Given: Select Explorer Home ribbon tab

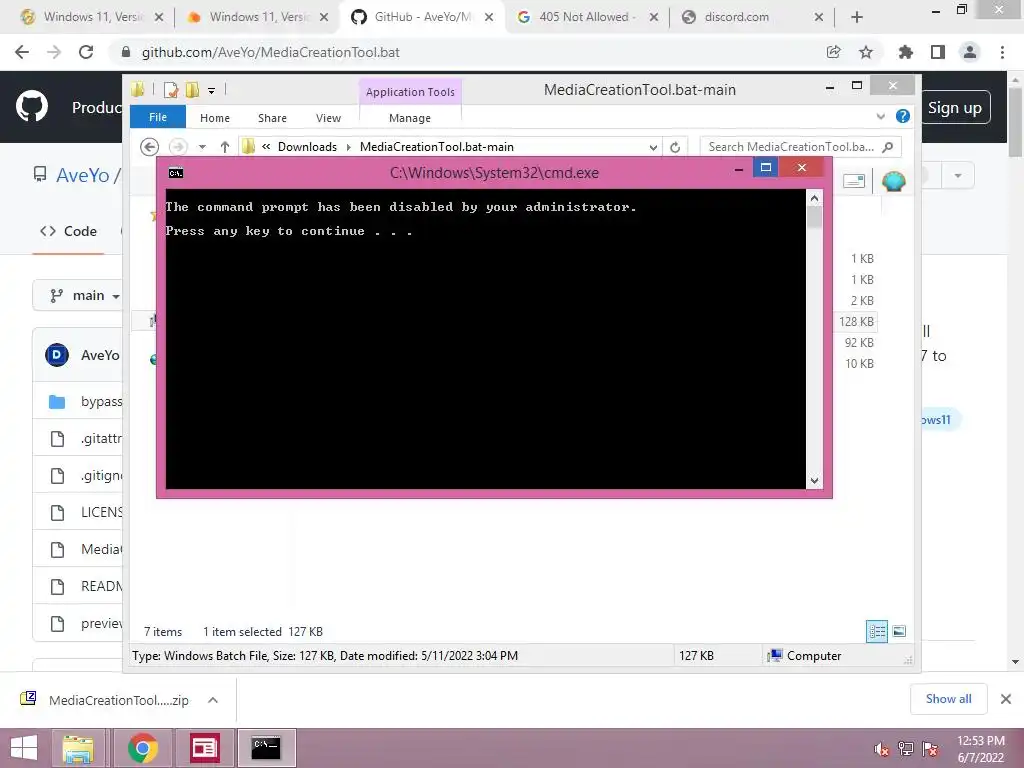Looking at the screenshot, I should (x=215, y=118).
